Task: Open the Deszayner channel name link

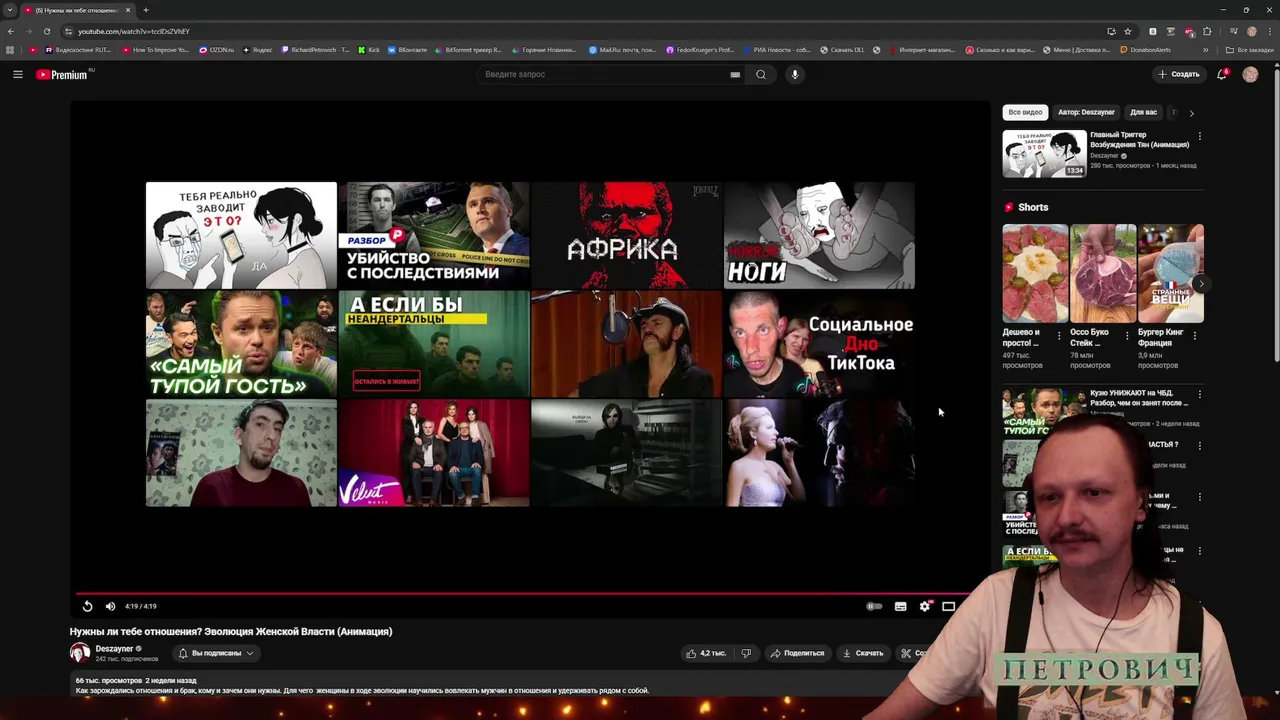Action: click(x=114, y=648)
